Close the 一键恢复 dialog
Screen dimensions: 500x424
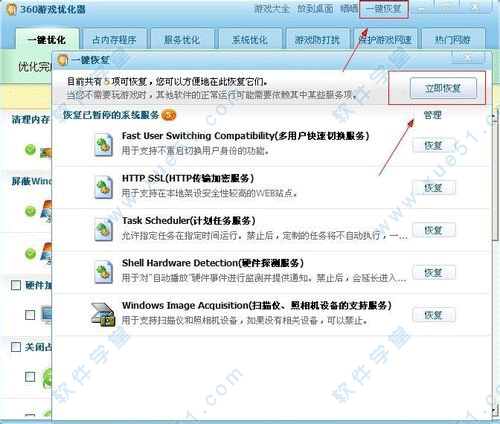coord(468,57)
